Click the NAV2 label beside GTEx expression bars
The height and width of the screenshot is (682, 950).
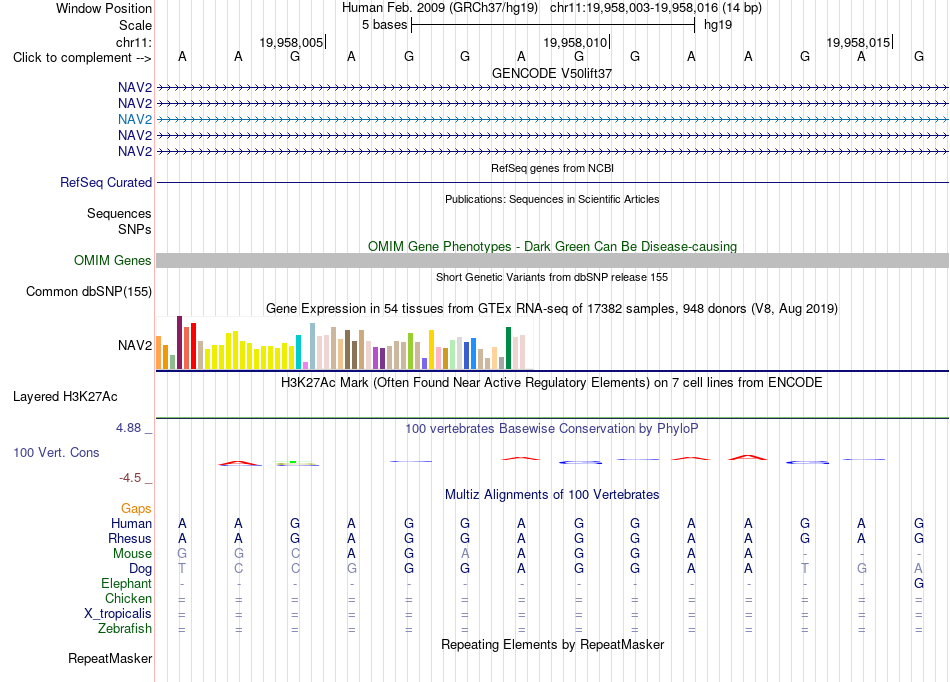point(135,345)
